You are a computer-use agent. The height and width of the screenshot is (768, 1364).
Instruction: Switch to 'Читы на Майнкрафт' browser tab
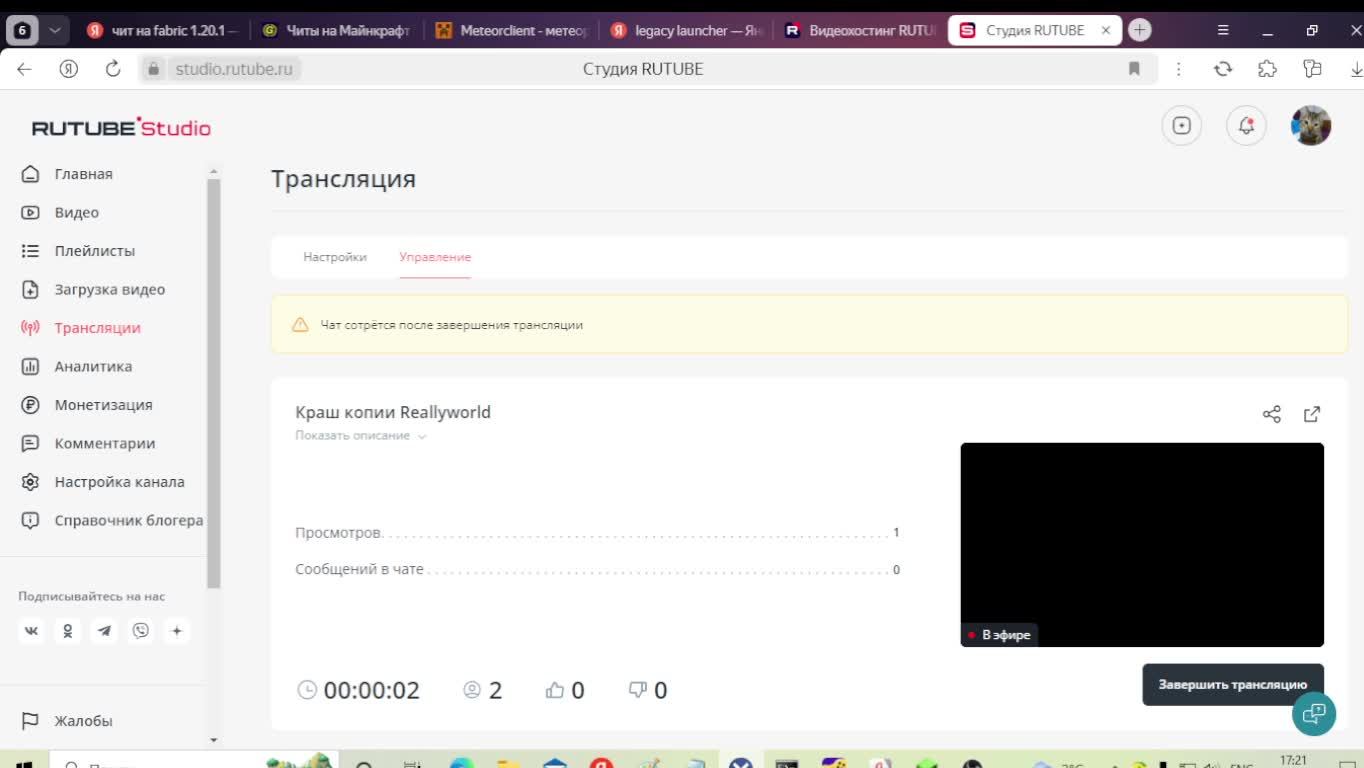(336, 31)
